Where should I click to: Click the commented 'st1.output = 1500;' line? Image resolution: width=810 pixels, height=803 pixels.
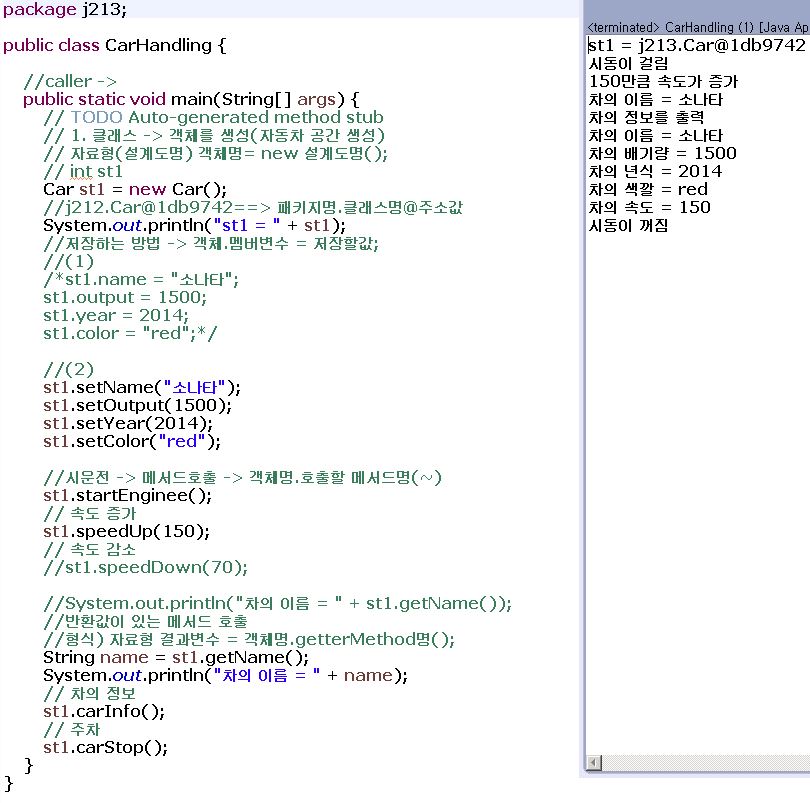125,298
